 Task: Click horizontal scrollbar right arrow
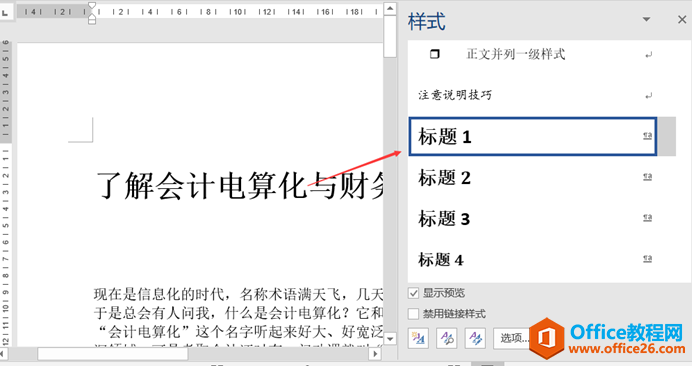point(375,354)
